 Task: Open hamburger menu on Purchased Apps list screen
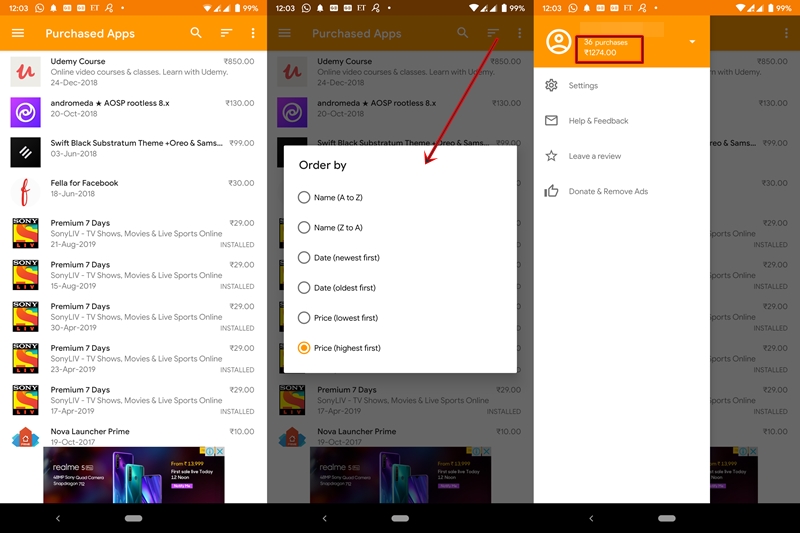18,33
